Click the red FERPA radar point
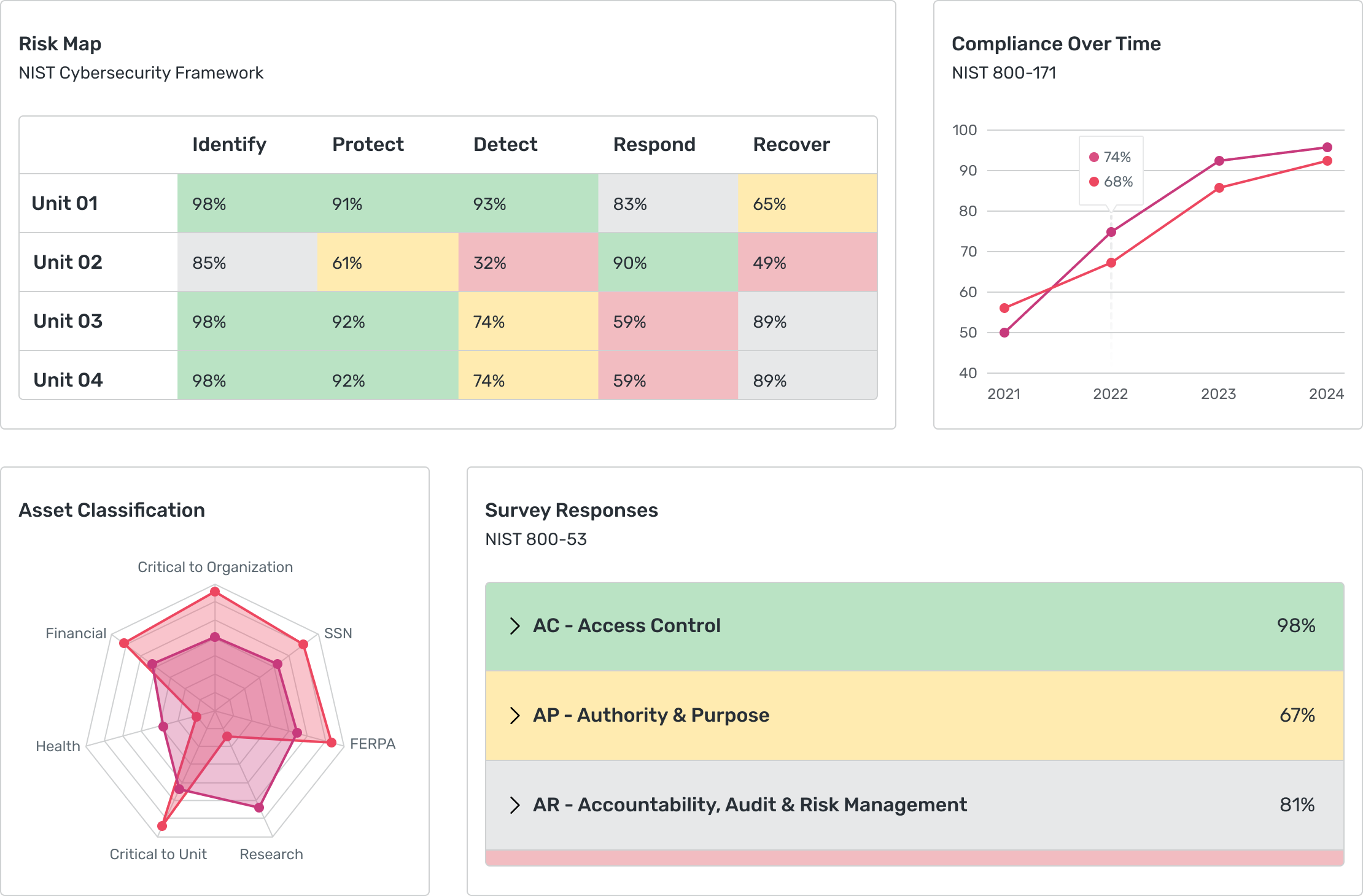Screen dimensions: 1363x896 point(332,743)
